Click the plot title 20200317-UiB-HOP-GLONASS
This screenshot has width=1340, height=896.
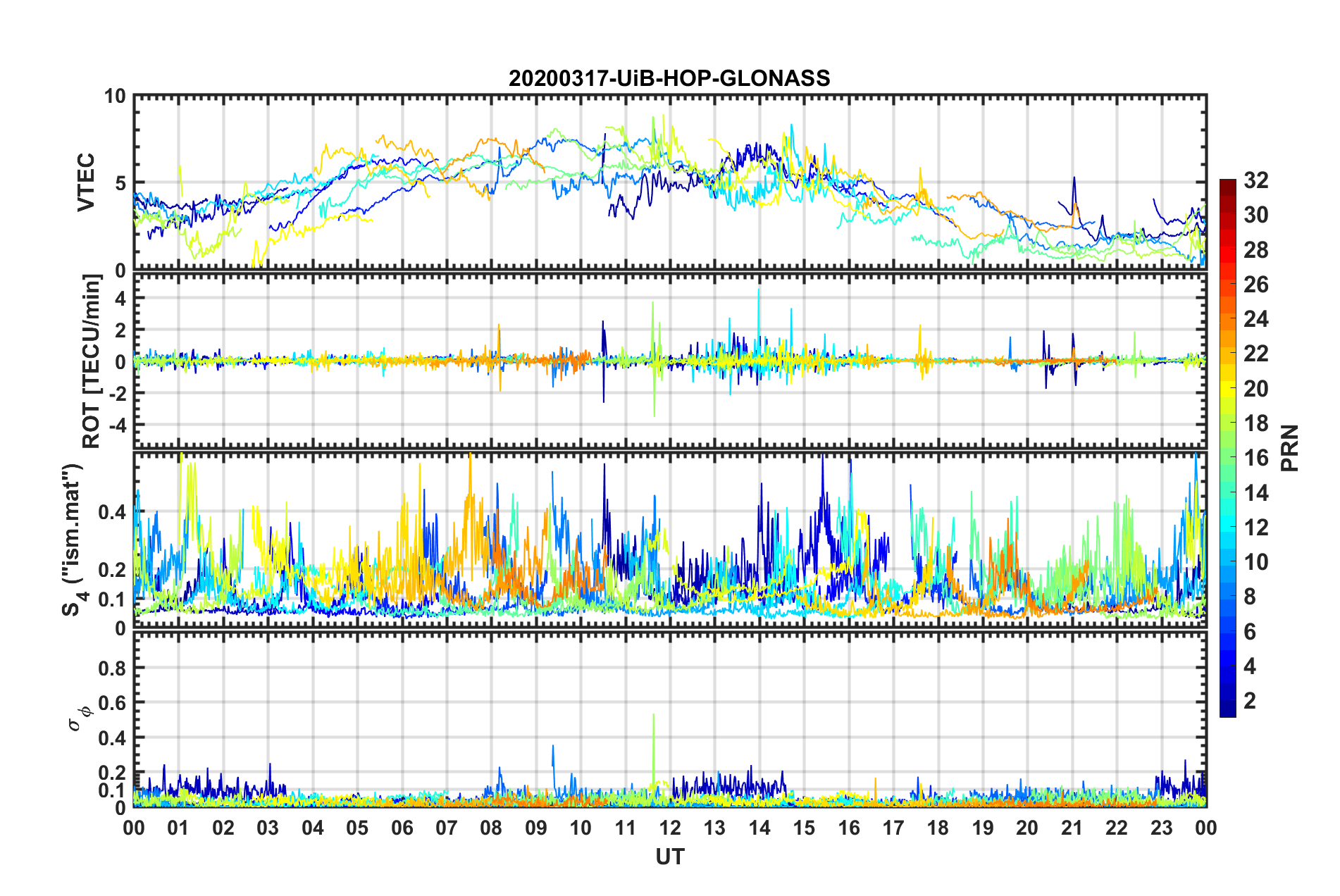click(x=669, y=78)
